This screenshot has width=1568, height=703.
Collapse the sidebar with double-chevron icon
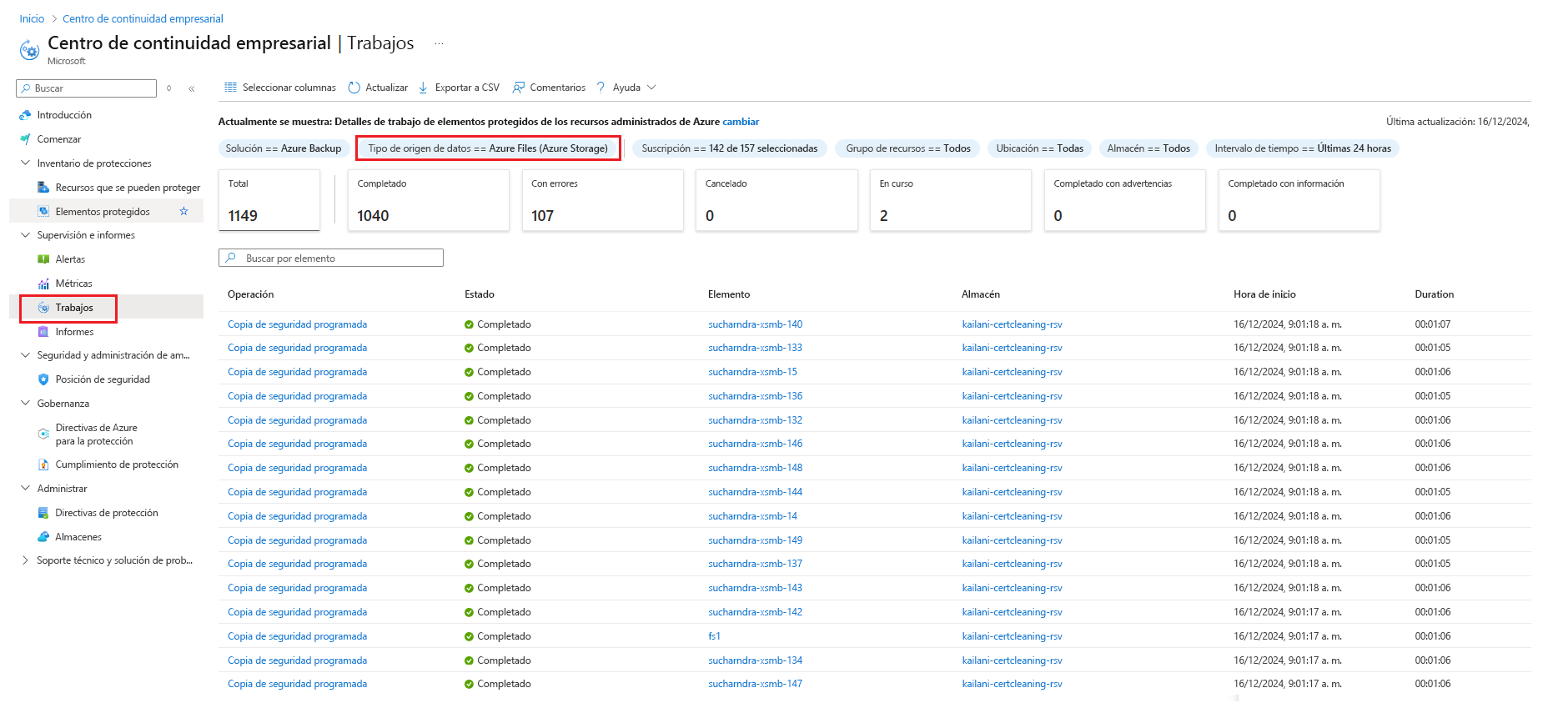(192, 88)
